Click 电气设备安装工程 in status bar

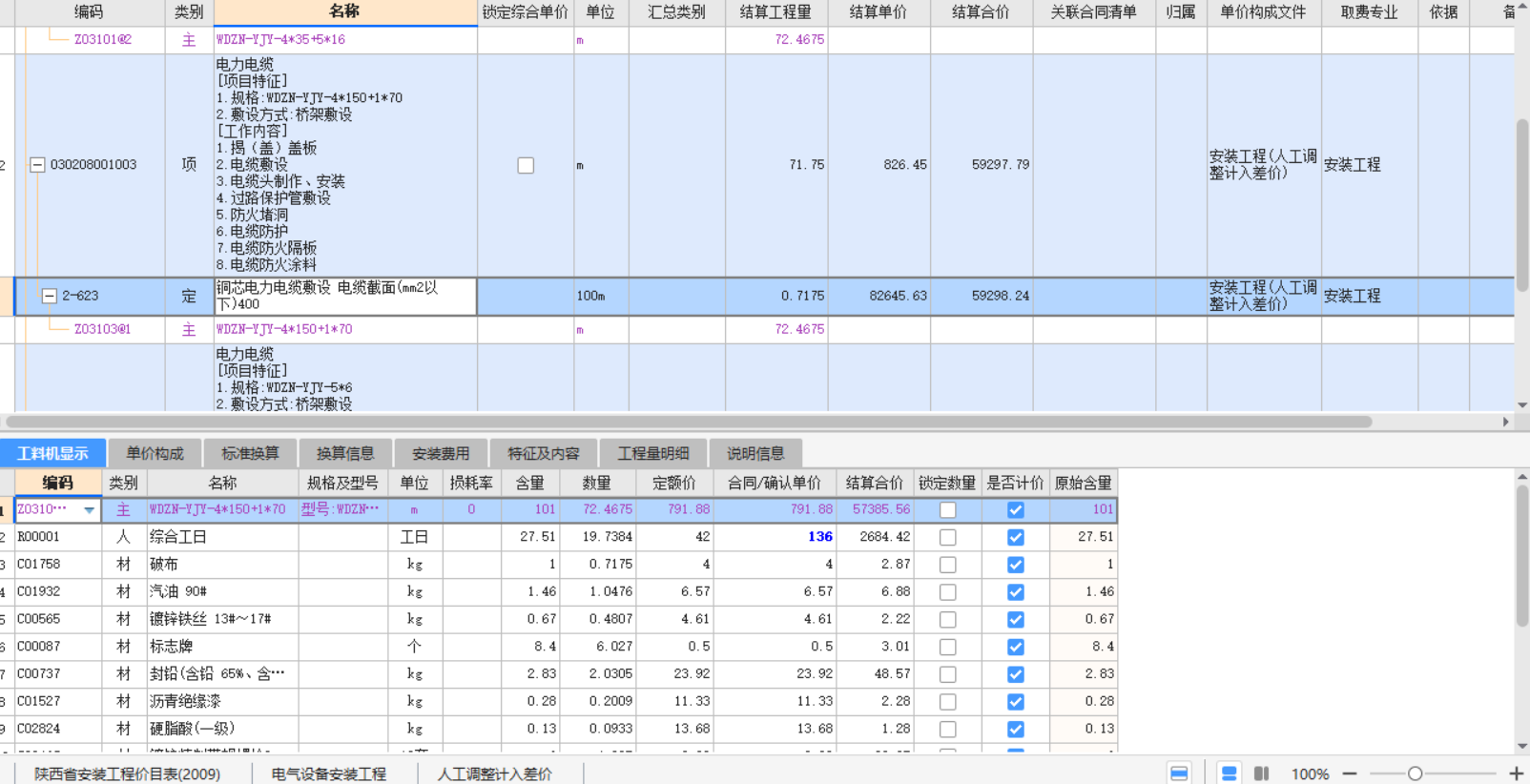point(329,774)
